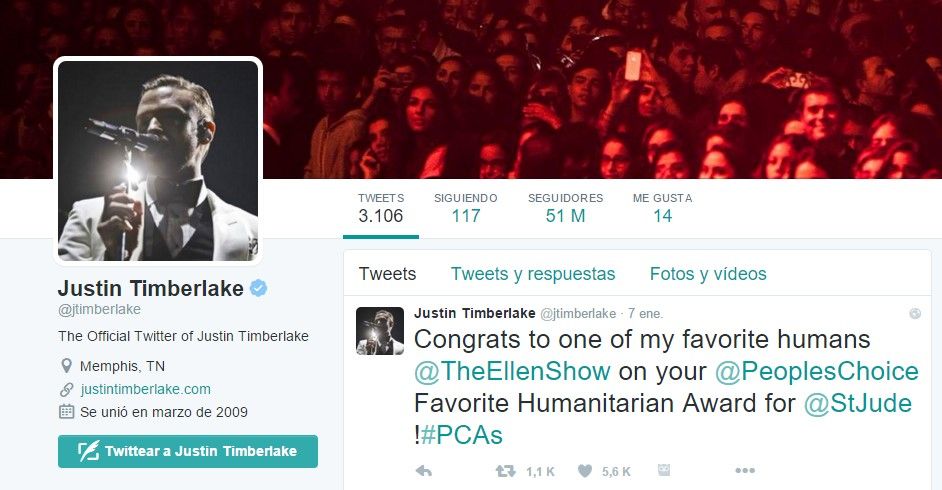Click the verified badge next to Justin Timberlake
This screenshot has height=490, width=942.
pyautogui.click(x=258, y=288)
